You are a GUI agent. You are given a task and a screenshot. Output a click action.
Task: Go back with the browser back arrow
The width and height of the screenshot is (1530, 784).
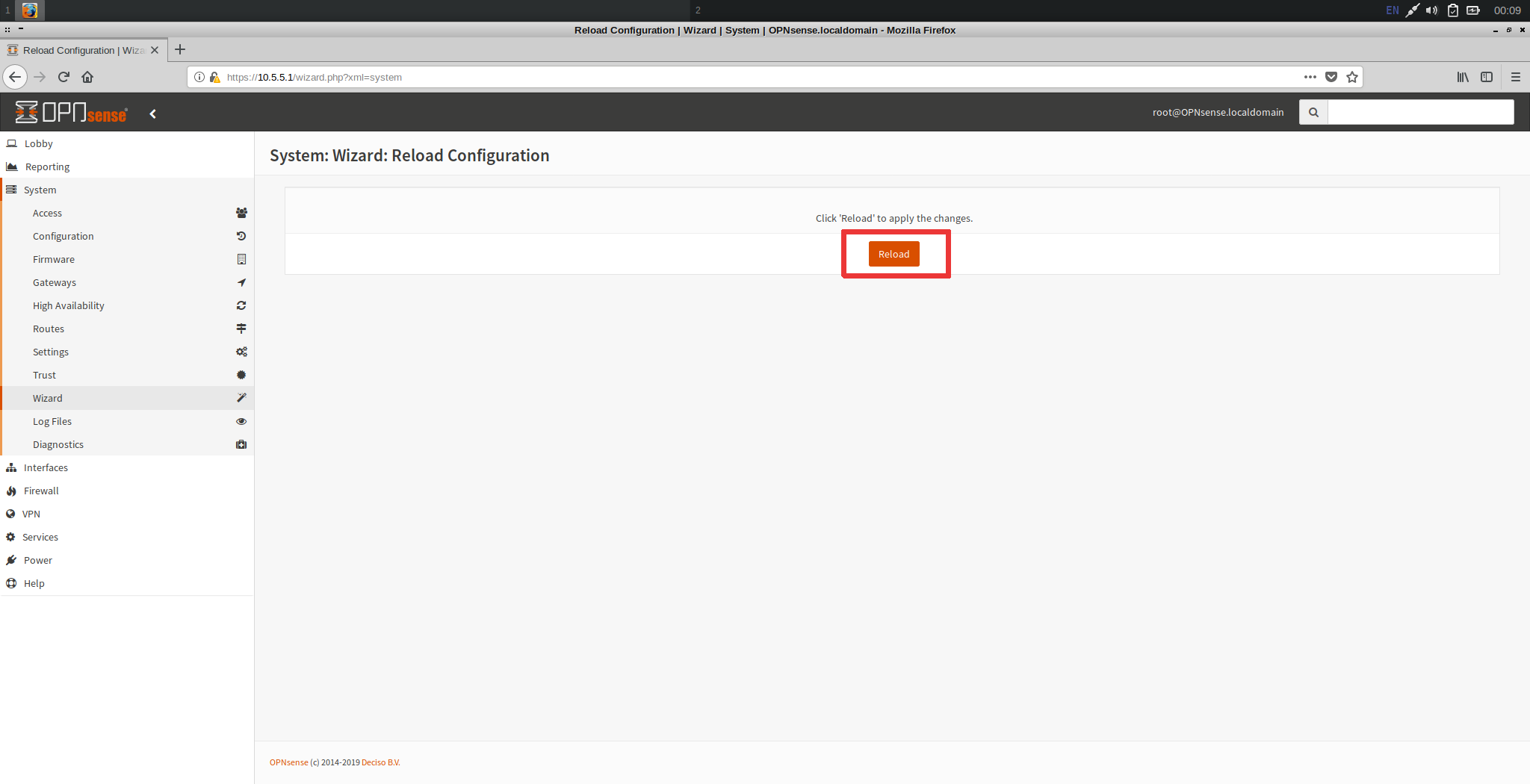15,77
